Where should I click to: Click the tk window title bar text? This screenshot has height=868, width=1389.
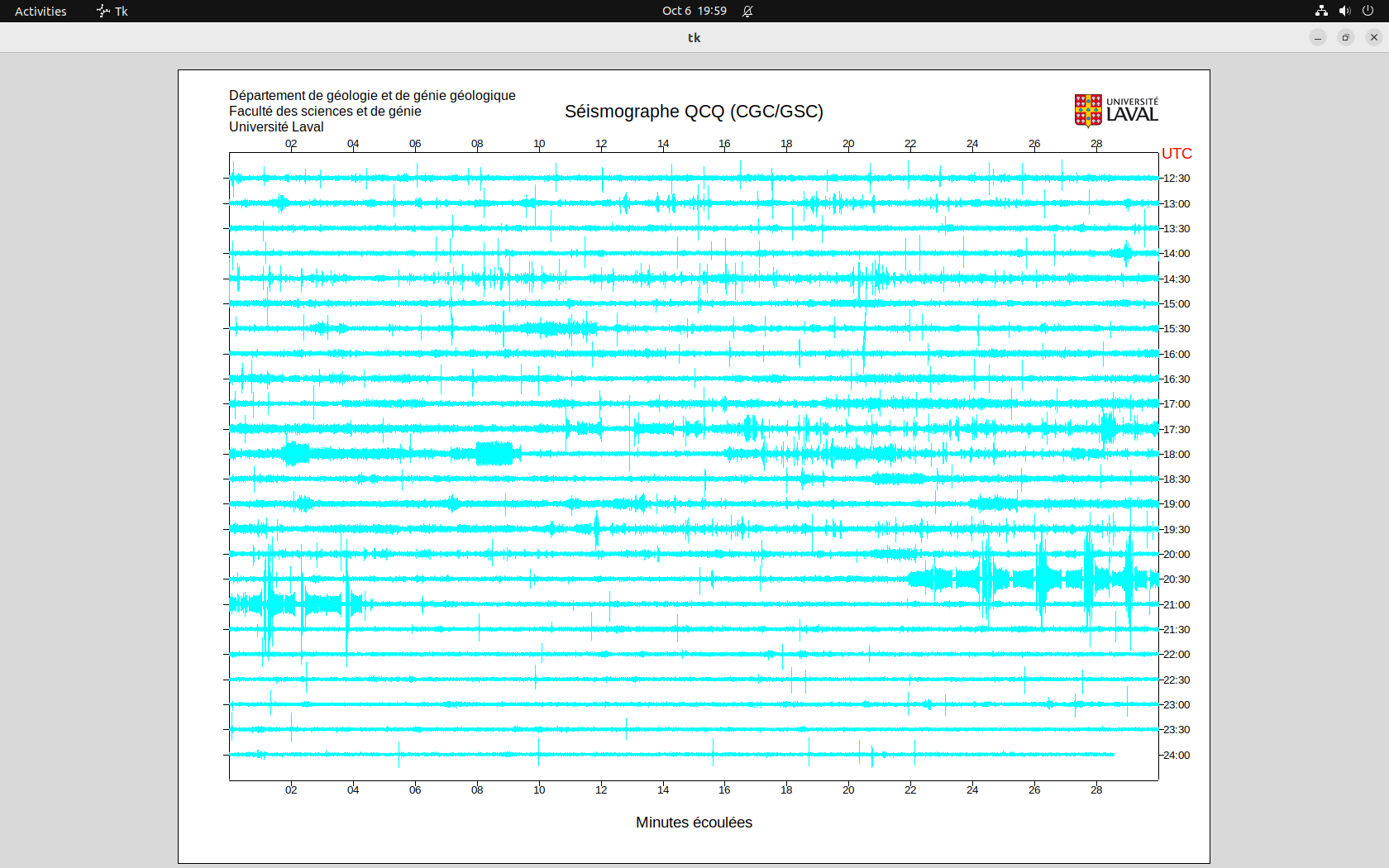tap(694, 37)
